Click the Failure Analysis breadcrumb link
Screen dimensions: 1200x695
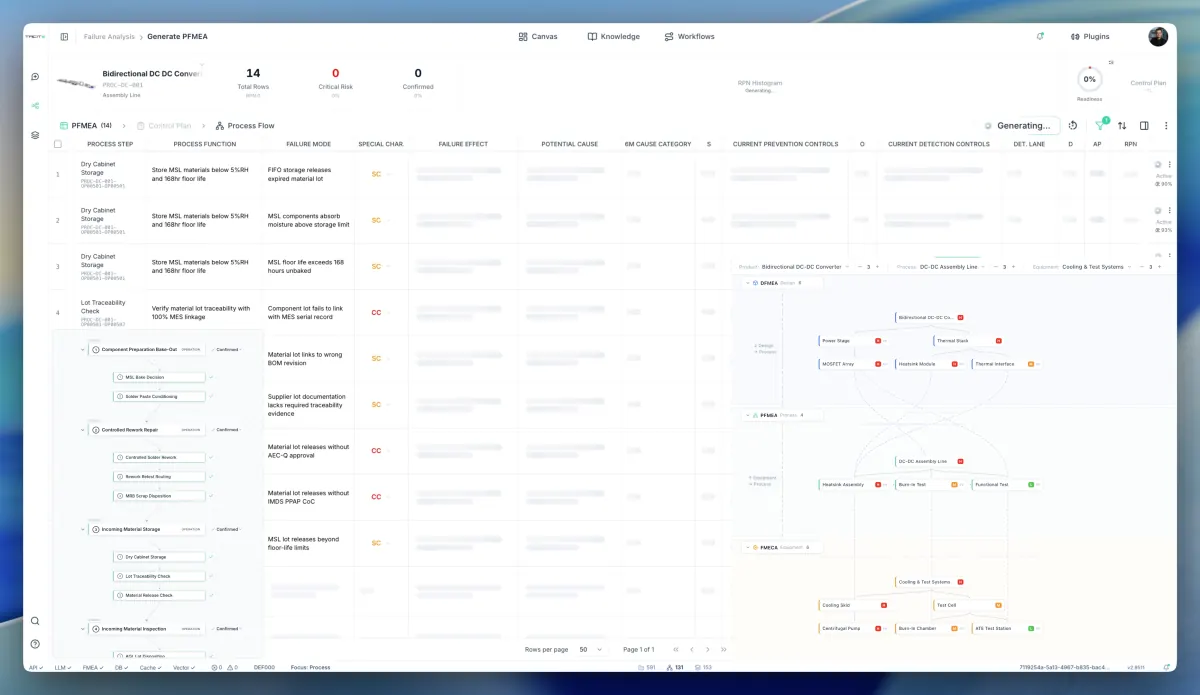(x=109, y=36)
